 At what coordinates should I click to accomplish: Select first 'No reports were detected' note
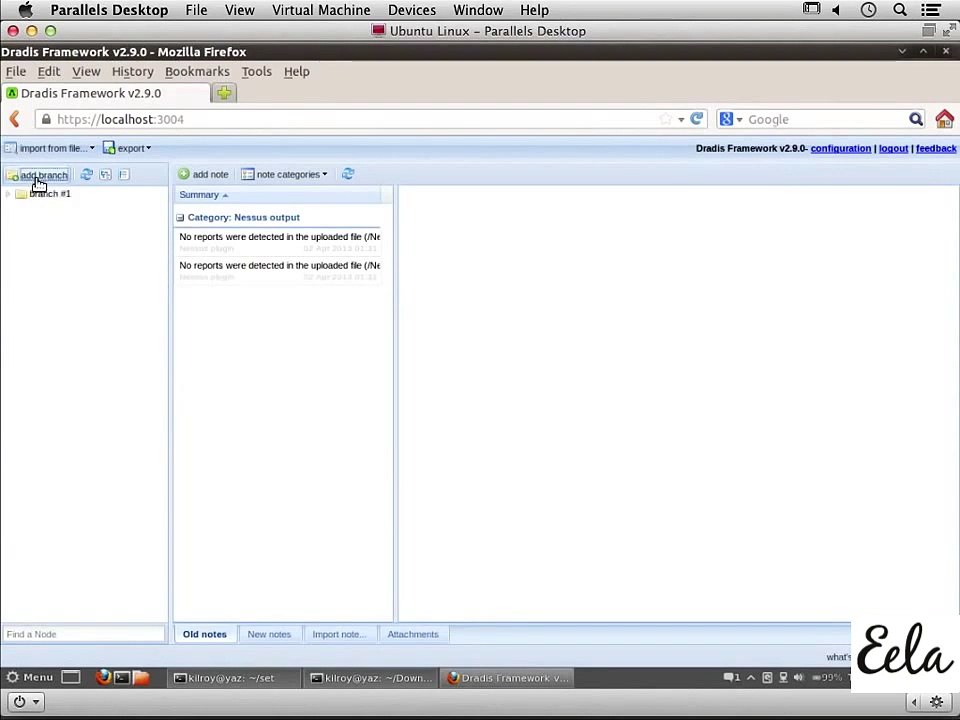pos(279,242)
